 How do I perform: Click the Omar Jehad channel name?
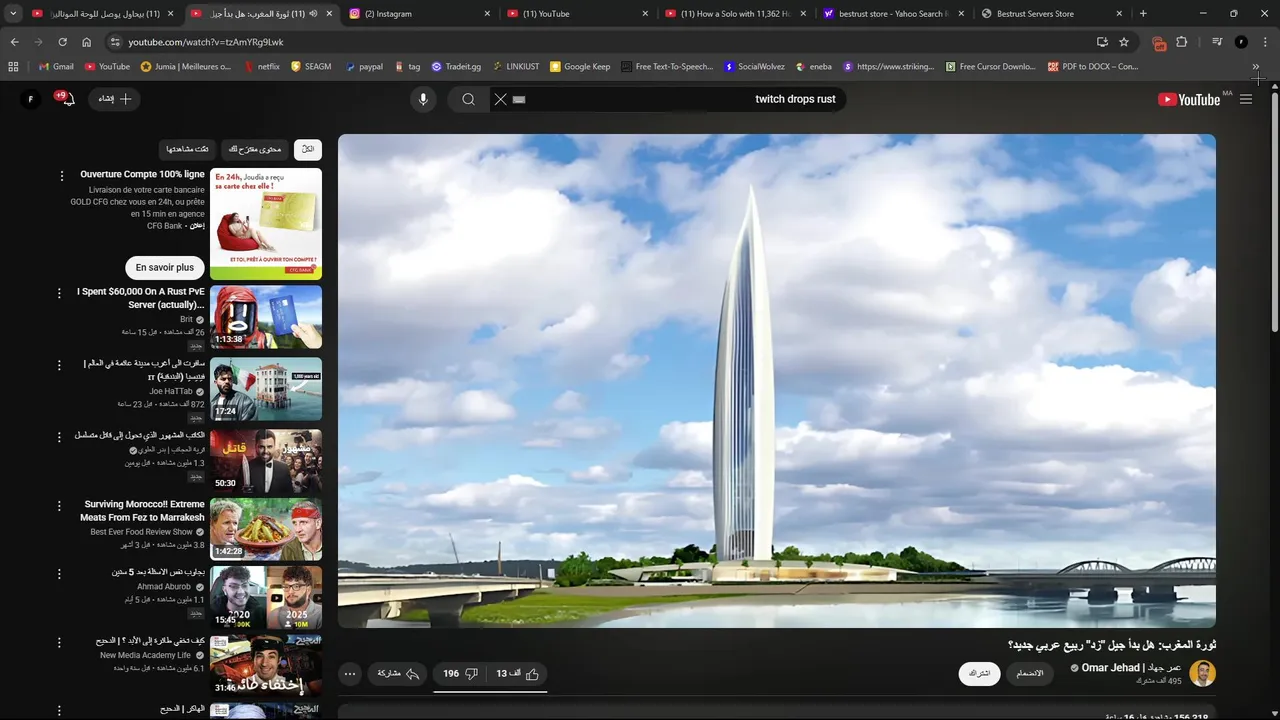point(1131,667)
